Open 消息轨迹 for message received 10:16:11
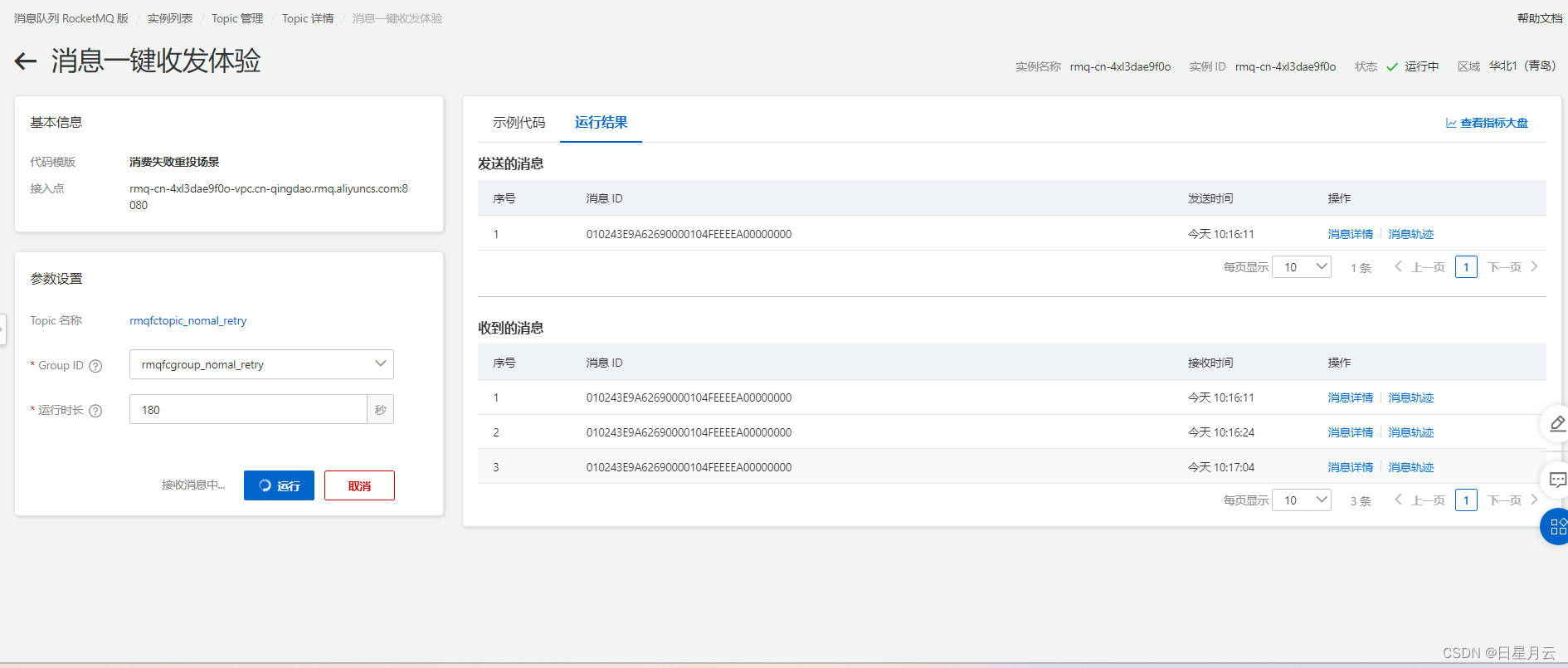The image size is (1568, 668). point(1411,397)
